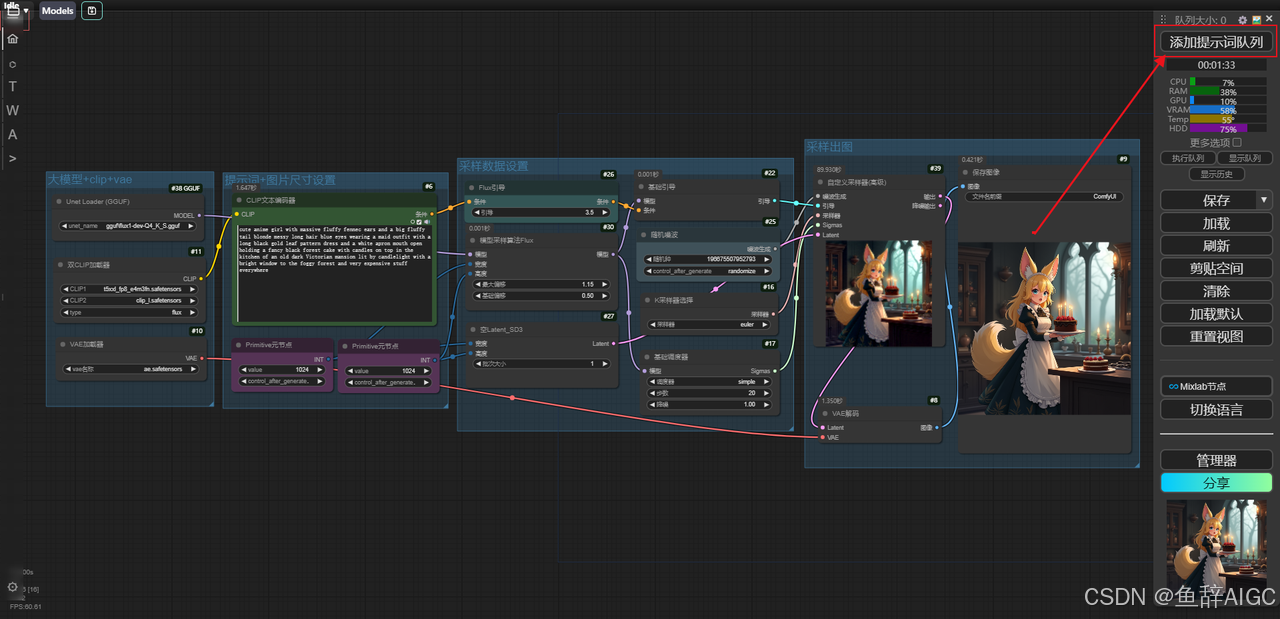This screenshot has width=1280, height=619.
Task: Click the 加载 button
Action: (1216, 223)
